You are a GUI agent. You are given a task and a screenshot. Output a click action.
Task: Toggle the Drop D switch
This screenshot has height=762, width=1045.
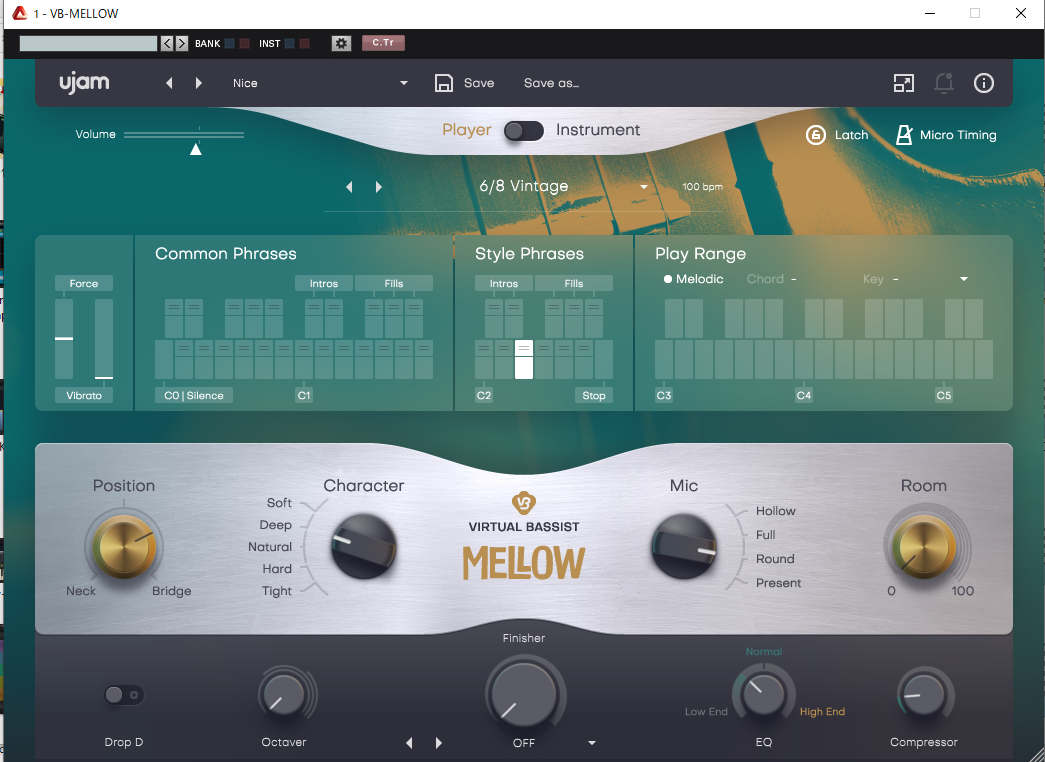pos(124,695)
